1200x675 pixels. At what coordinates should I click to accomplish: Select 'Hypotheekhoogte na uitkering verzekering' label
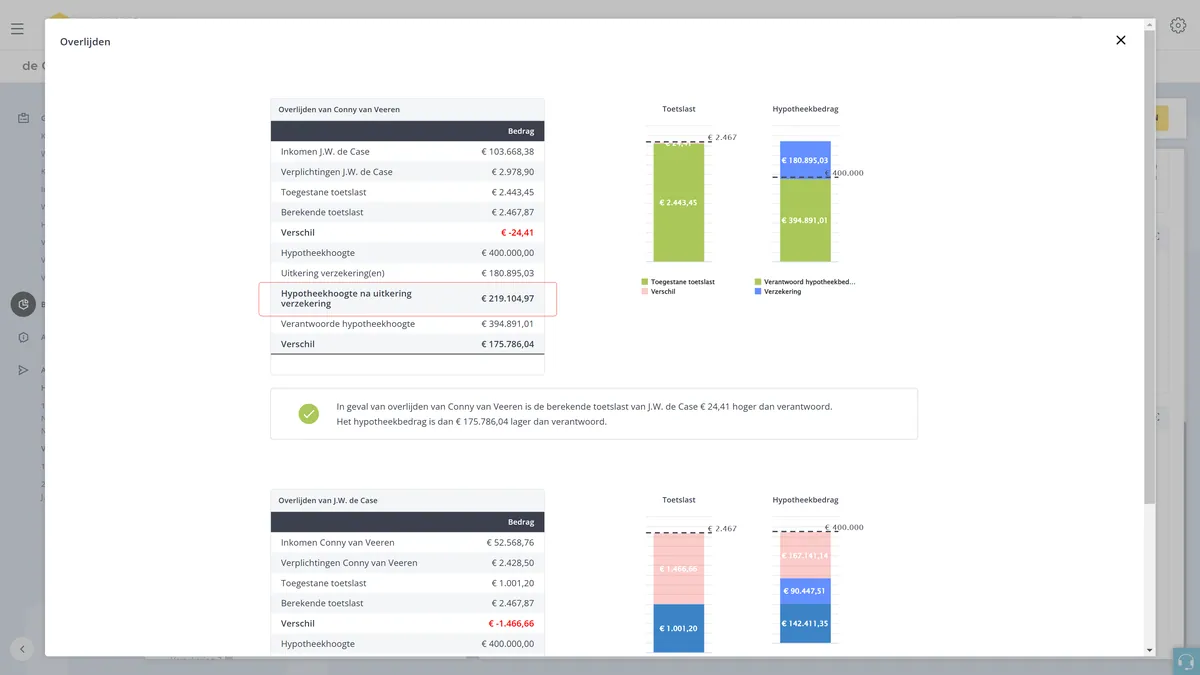(x=346, y=299)
